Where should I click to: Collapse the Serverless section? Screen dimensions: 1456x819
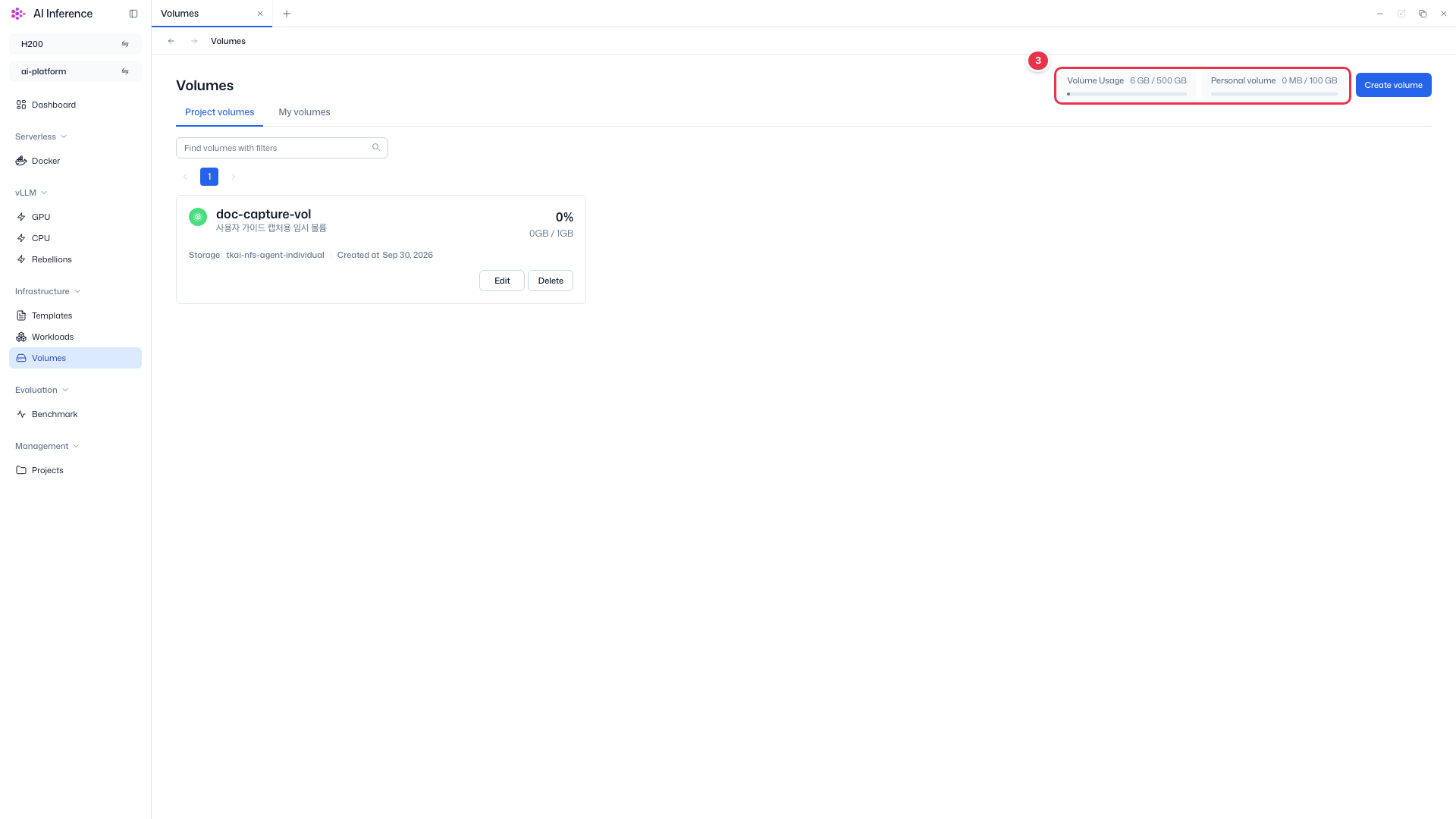41,136
